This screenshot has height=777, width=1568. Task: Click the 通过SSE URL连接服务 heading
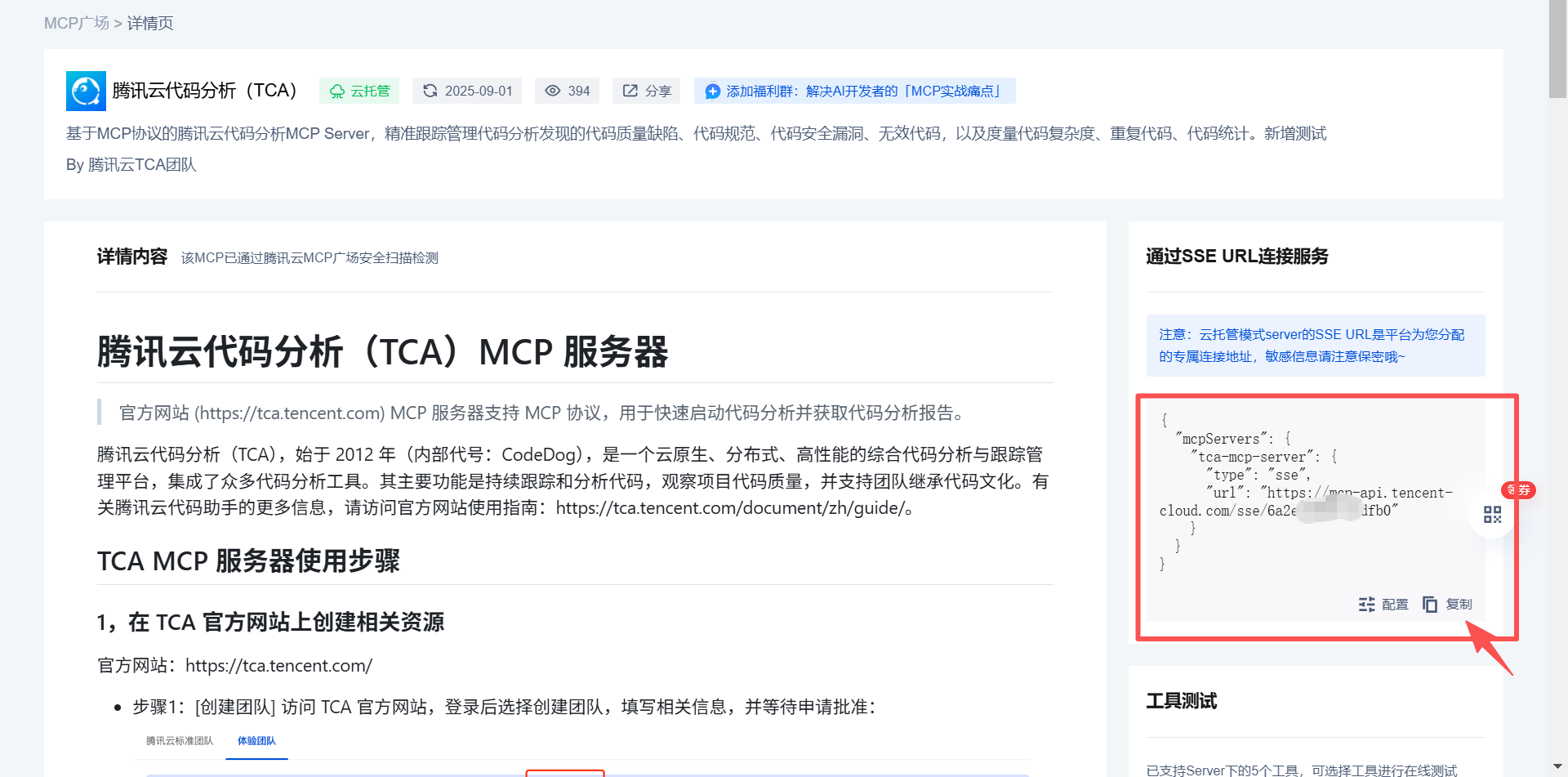(x=1237, y=257)
